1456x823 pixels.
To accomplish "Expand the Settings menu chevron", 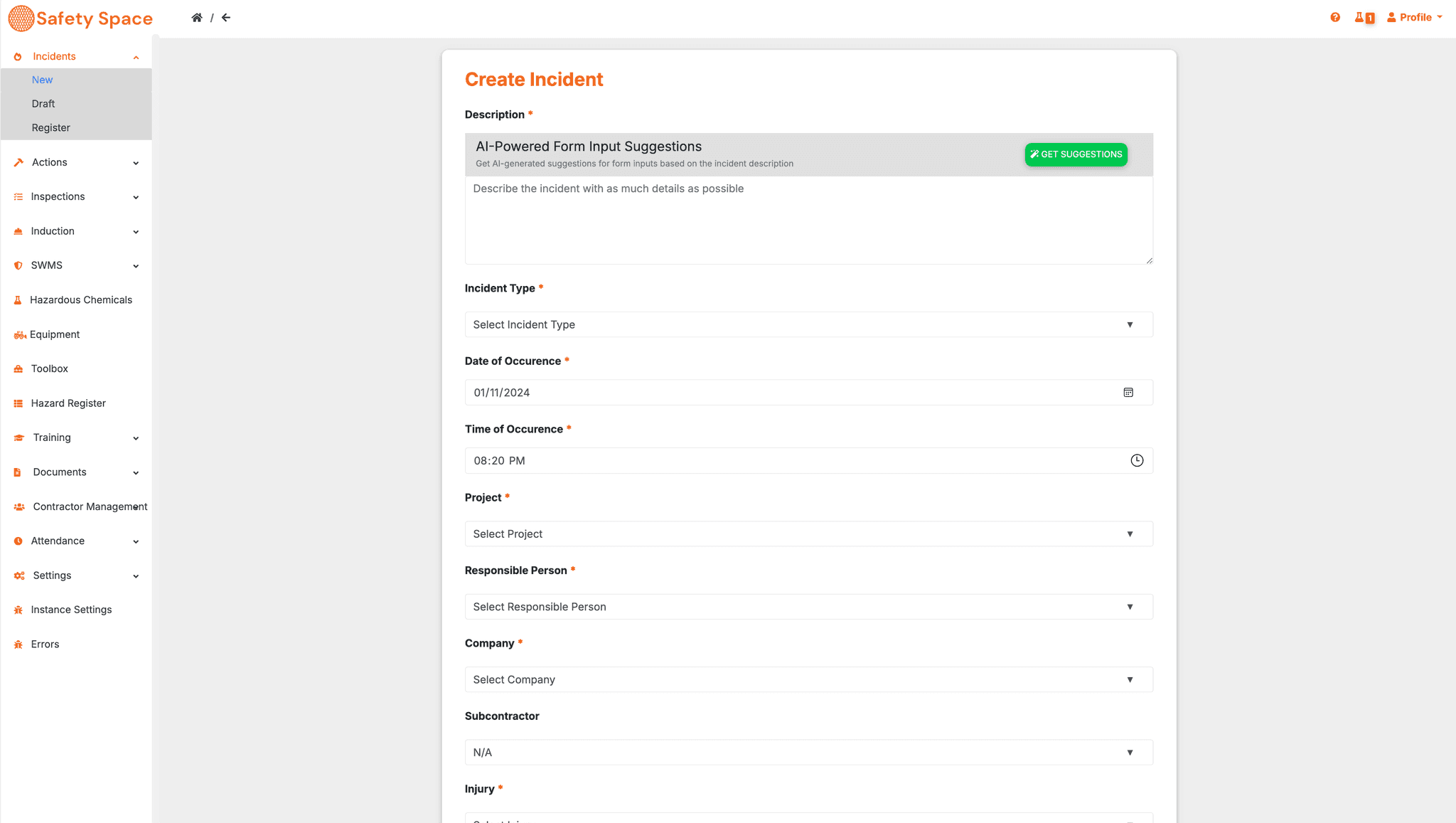I will (136, 577).
